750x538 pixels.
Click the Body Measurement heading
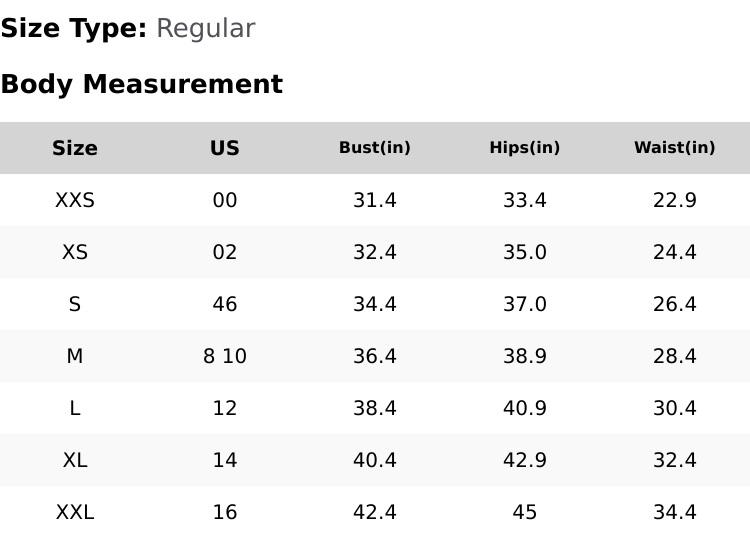(141, 84)
